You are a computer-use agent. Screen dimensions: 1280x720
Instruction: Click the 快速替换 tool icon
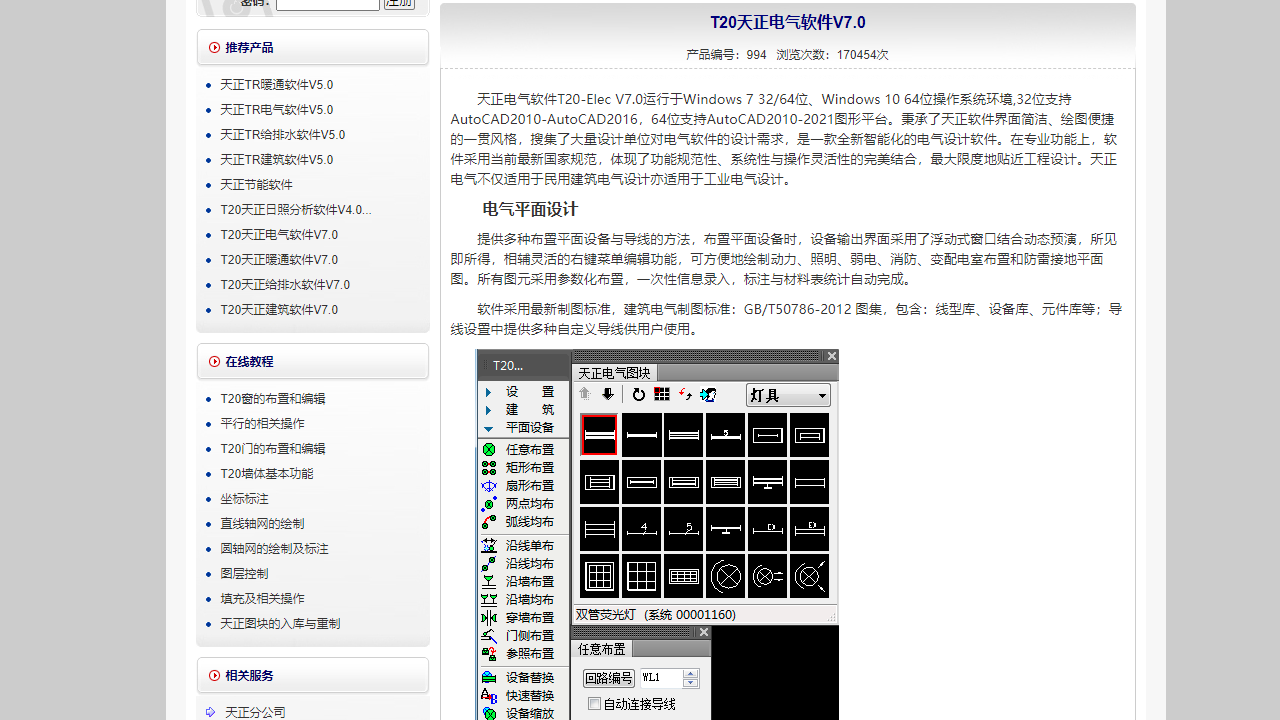pyautogui.click(x=489, y=696)
